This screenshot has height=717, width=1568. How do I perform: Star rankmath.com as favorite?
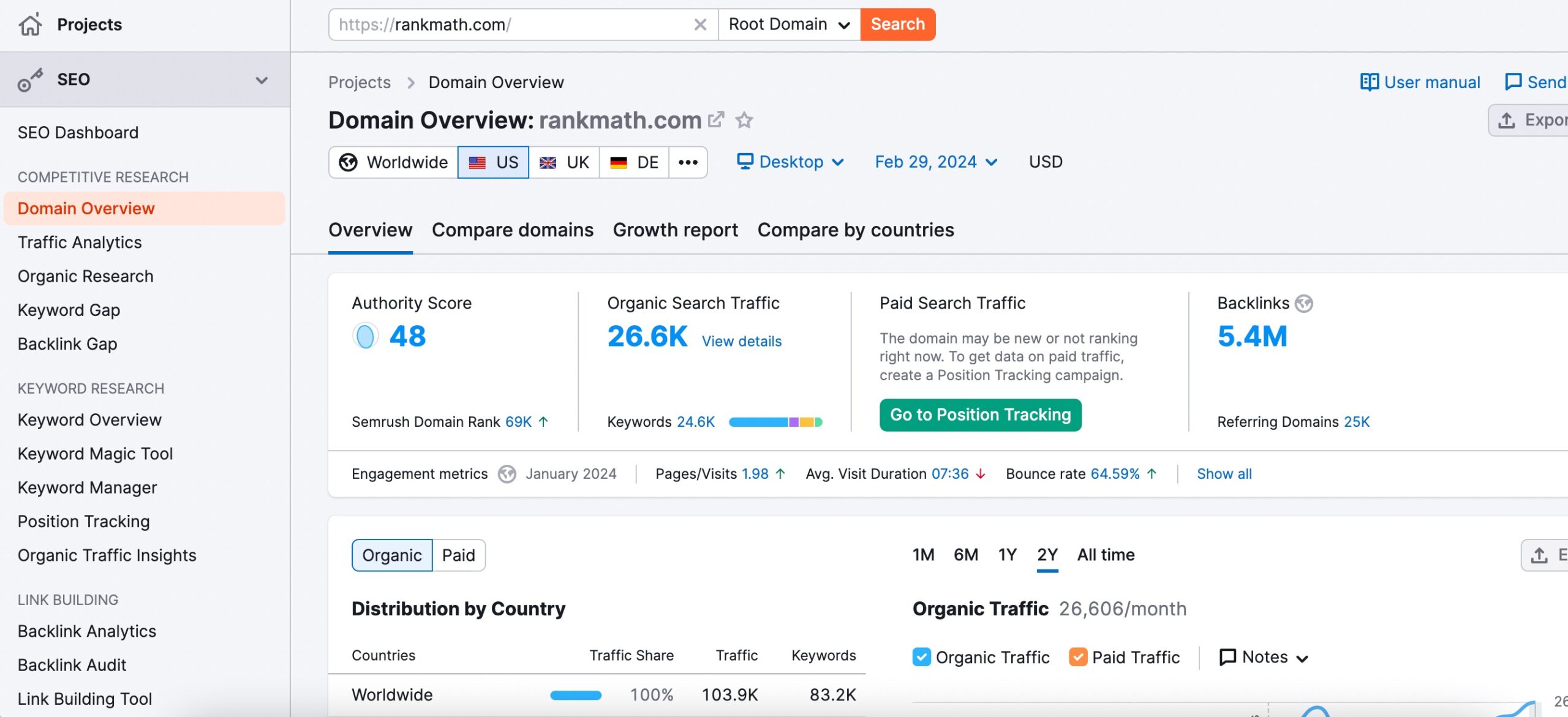744,119
